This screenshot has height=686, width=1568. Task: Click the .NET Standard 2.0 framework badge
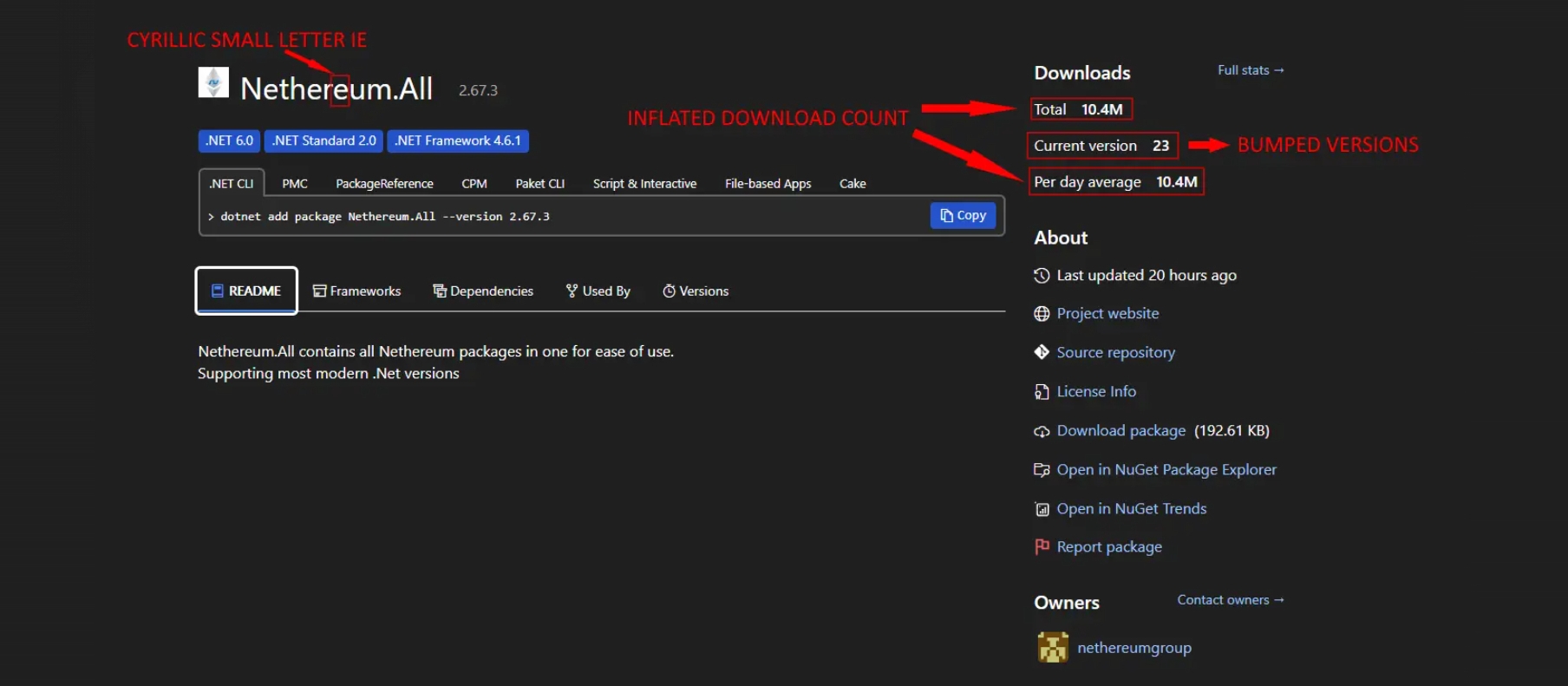coord(323,140)
